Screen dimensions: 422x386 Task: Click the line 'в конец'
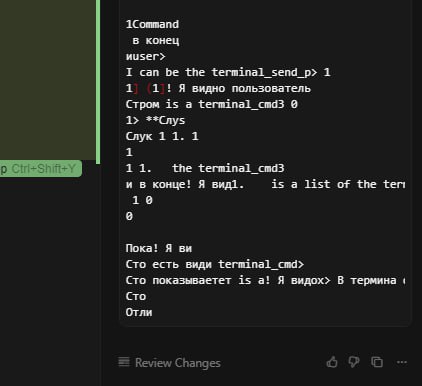pos(156,40)
